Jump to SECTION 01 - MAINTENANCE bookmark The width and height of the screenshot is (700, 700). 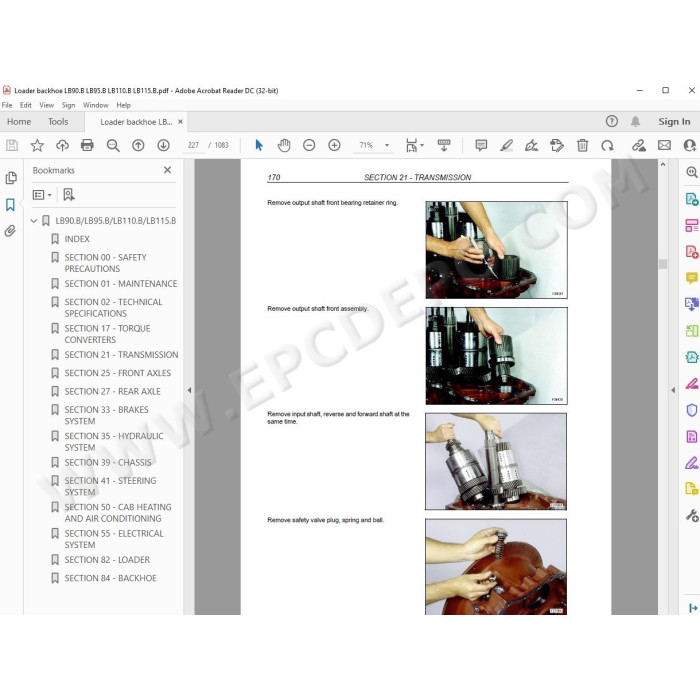pyautogui.click(x=121, y=283)
